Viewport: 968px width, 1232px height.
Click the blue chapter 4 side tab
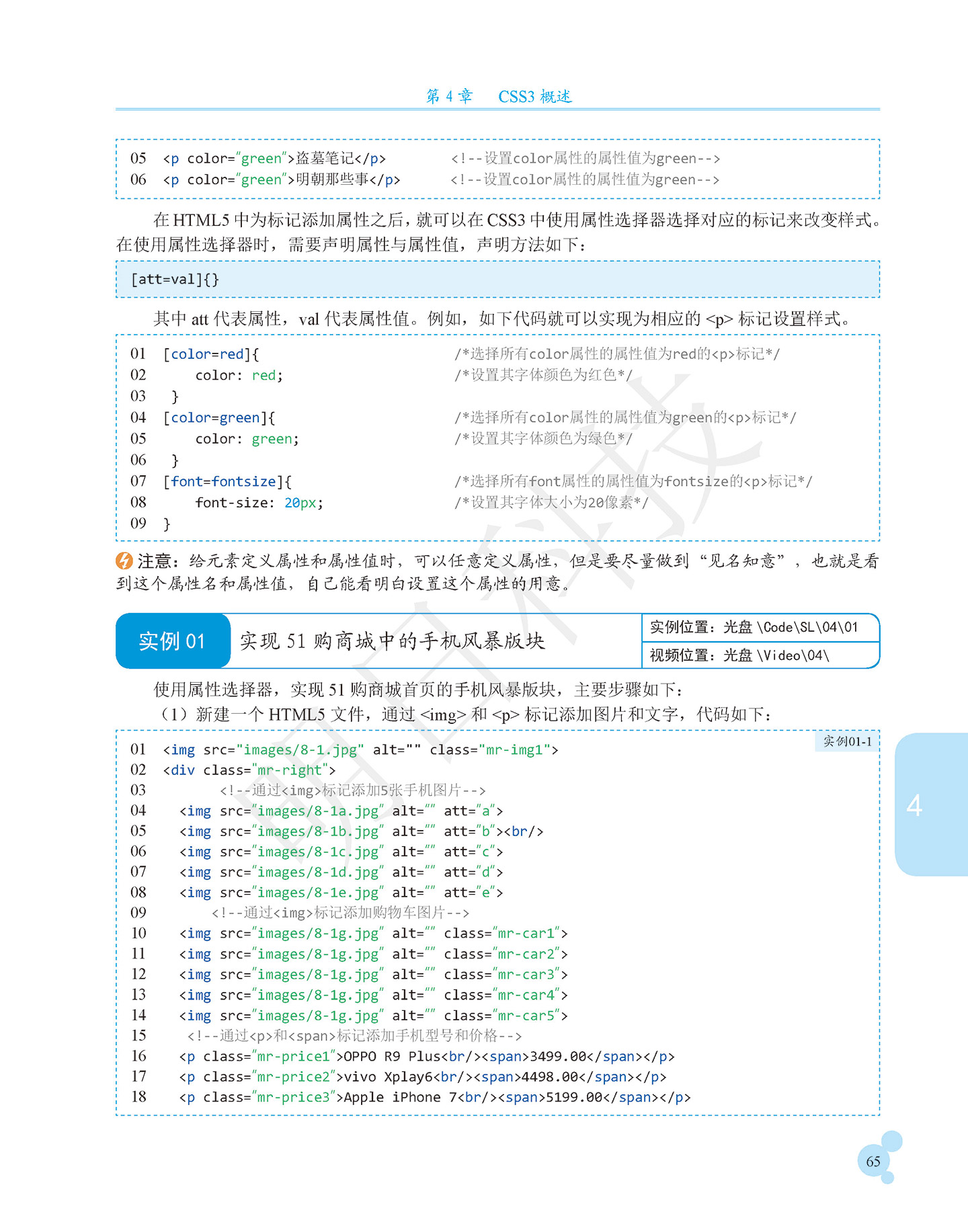coord(931,804)
